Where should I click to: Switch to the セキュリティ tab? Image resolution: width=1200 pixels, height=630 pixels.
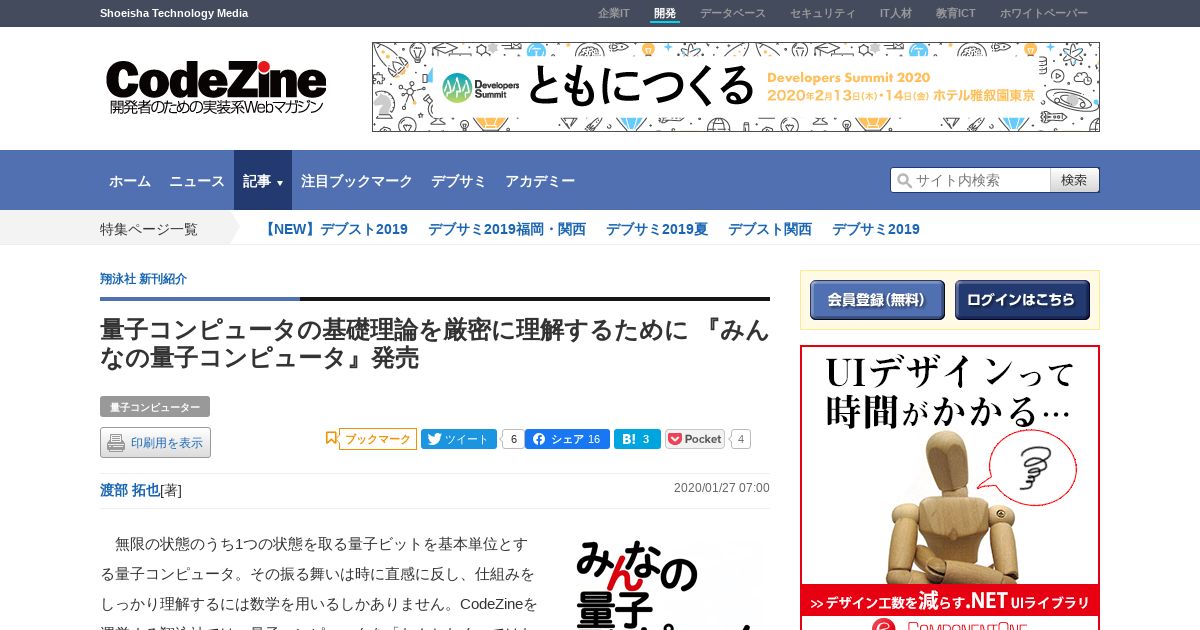pyautogui.click(x=823, y=13)
